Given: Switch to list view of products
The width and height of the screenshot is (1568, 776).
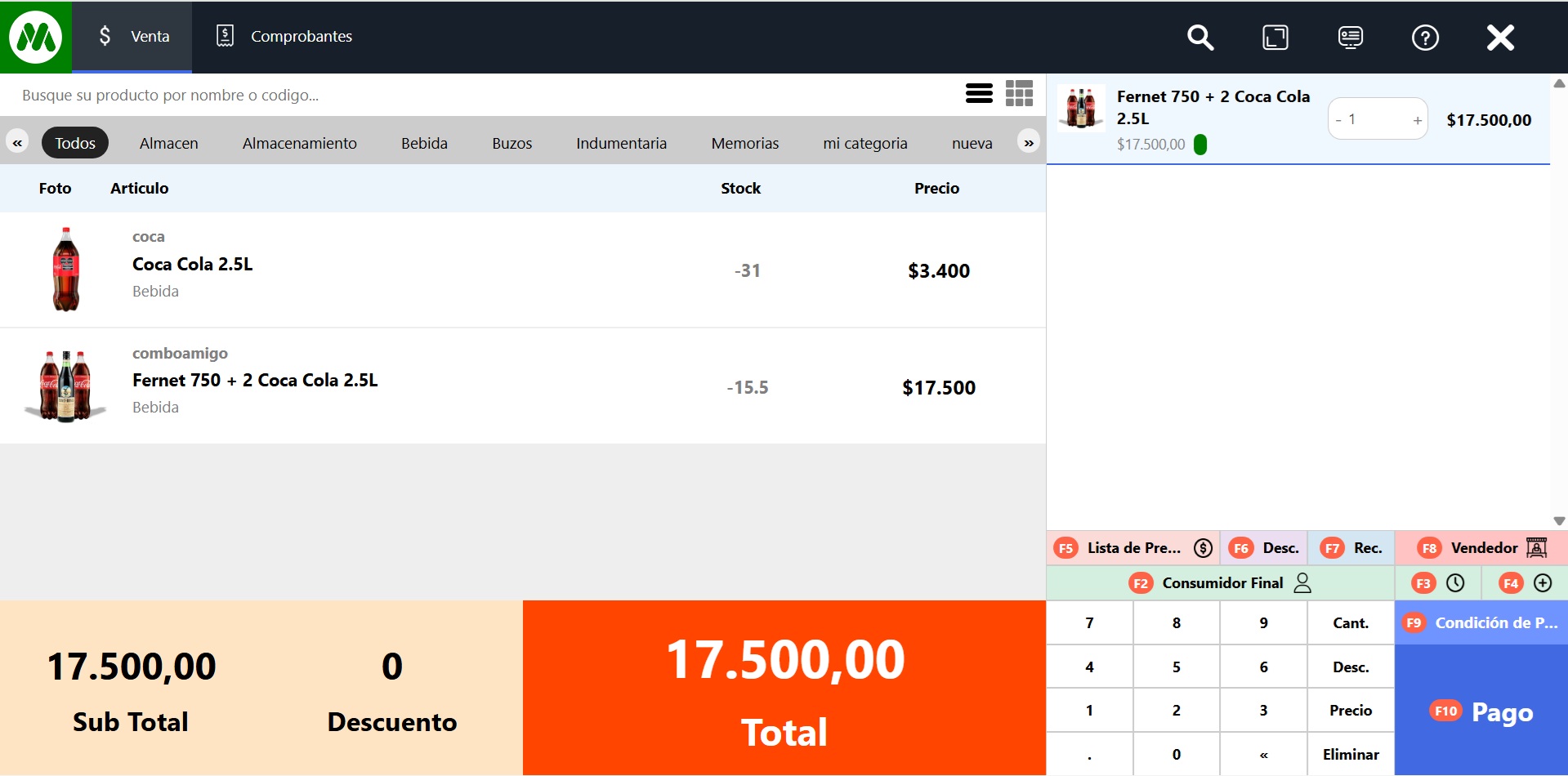Looking at the screenshot, I should click(x=979, y=94).
